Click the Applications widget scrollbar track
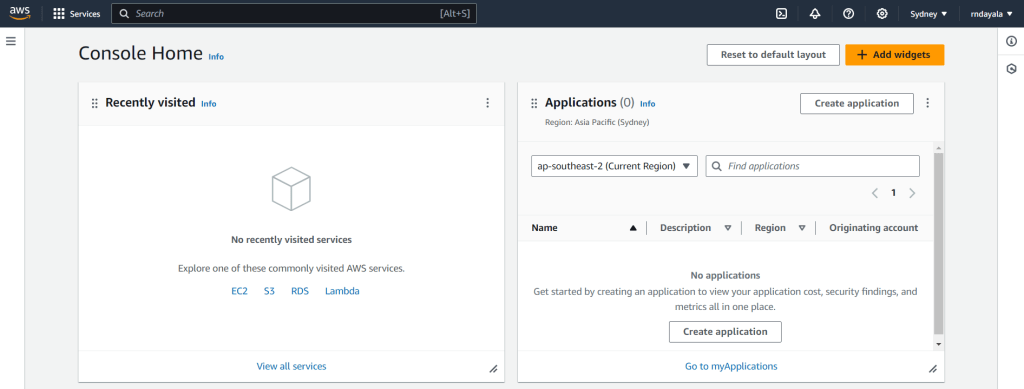Screen dimensions: 1024x389 (938, 245)
